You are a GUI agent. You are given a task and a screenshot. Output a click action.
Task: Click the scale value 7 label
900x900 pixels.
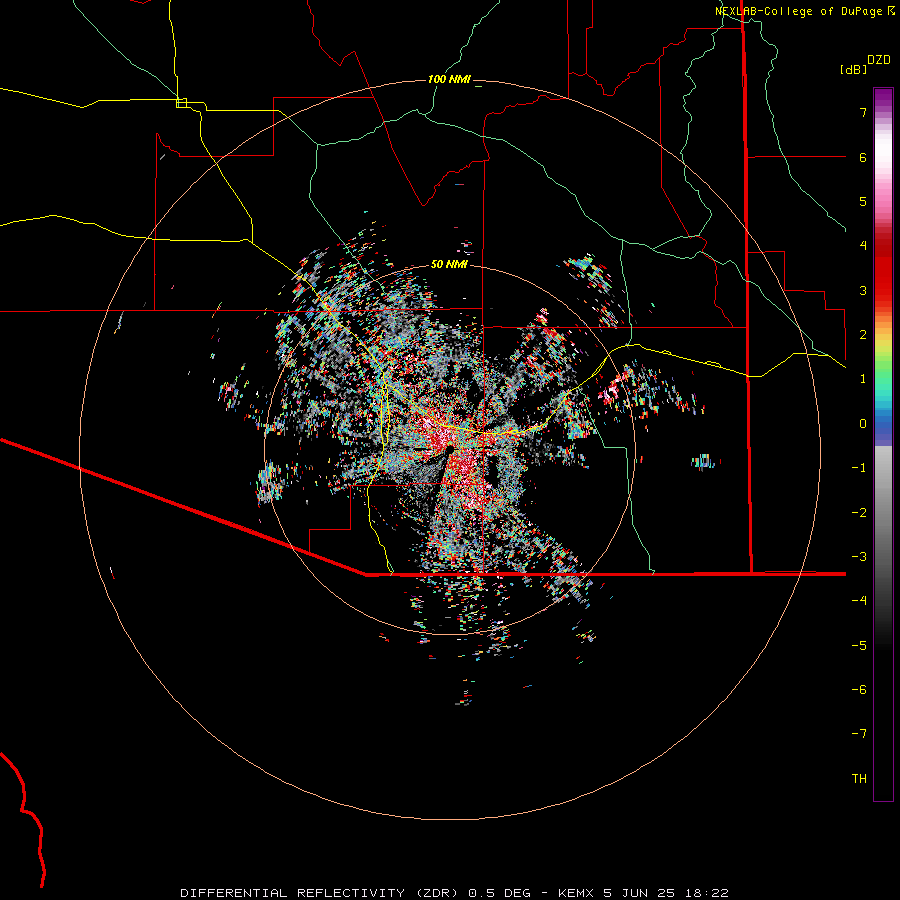(x=863, y=112)
